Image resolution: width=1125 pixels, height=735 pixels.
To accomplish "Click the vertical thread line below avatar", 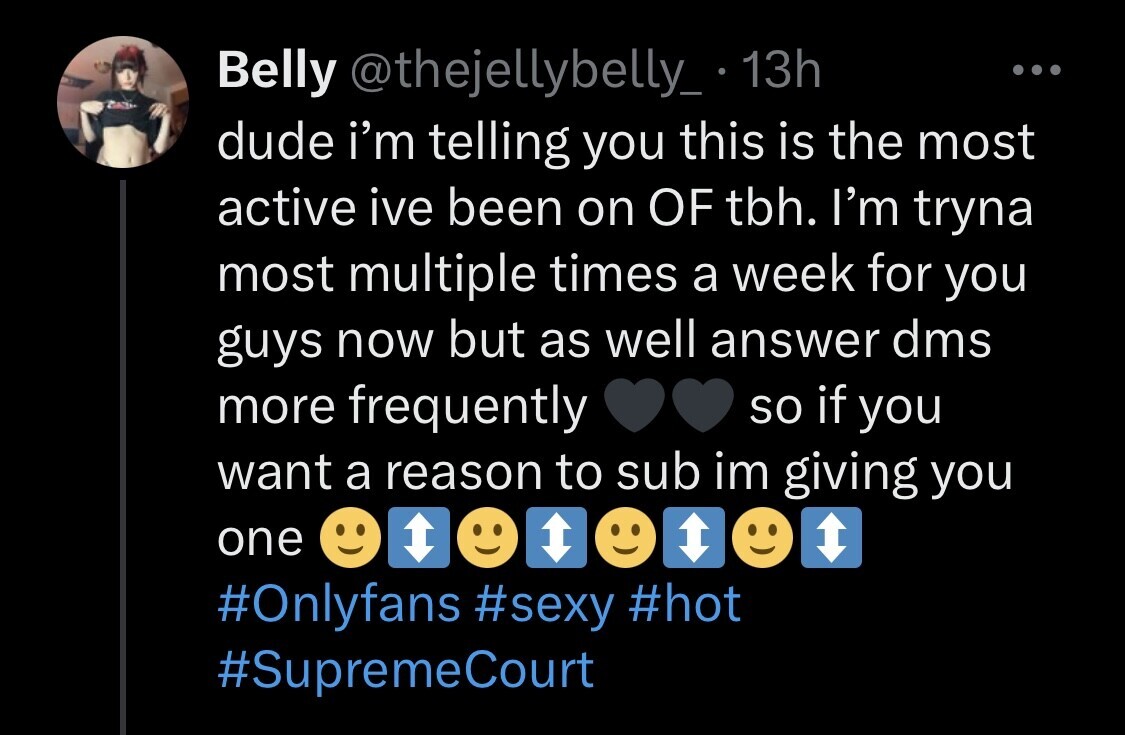I will pyautogui.click(x=122, y=450).
